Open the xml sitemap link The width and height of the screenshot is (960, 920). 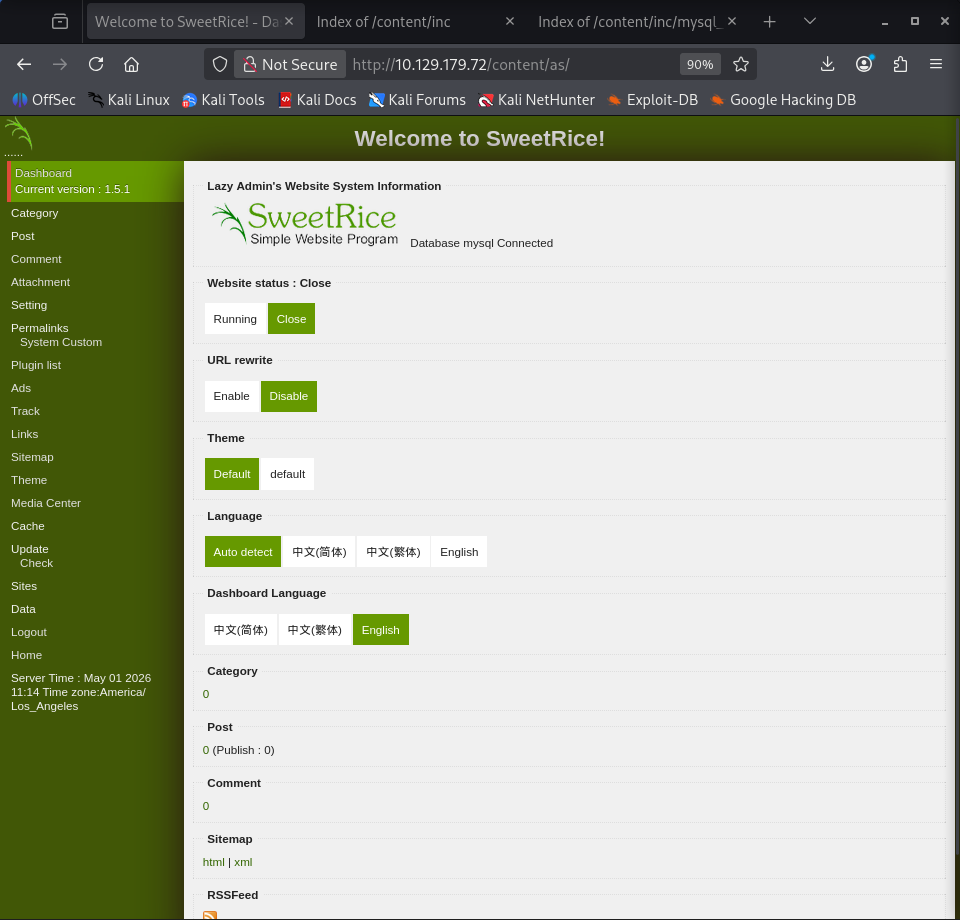pyautogui.click(x=243, y=862)
